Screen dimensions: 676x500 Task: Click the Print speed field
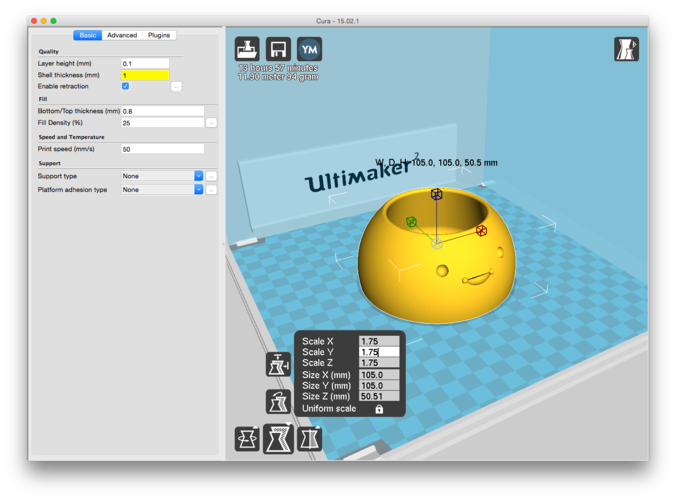[x=163, y=149]
